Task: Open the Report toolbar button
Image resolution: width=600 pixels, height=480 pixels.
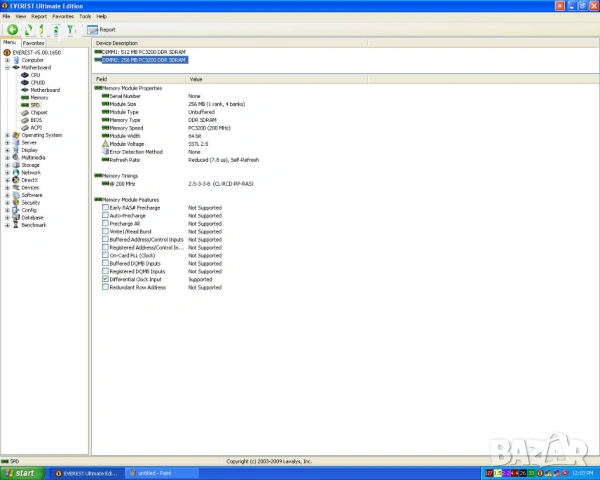Action: [101, 29]
